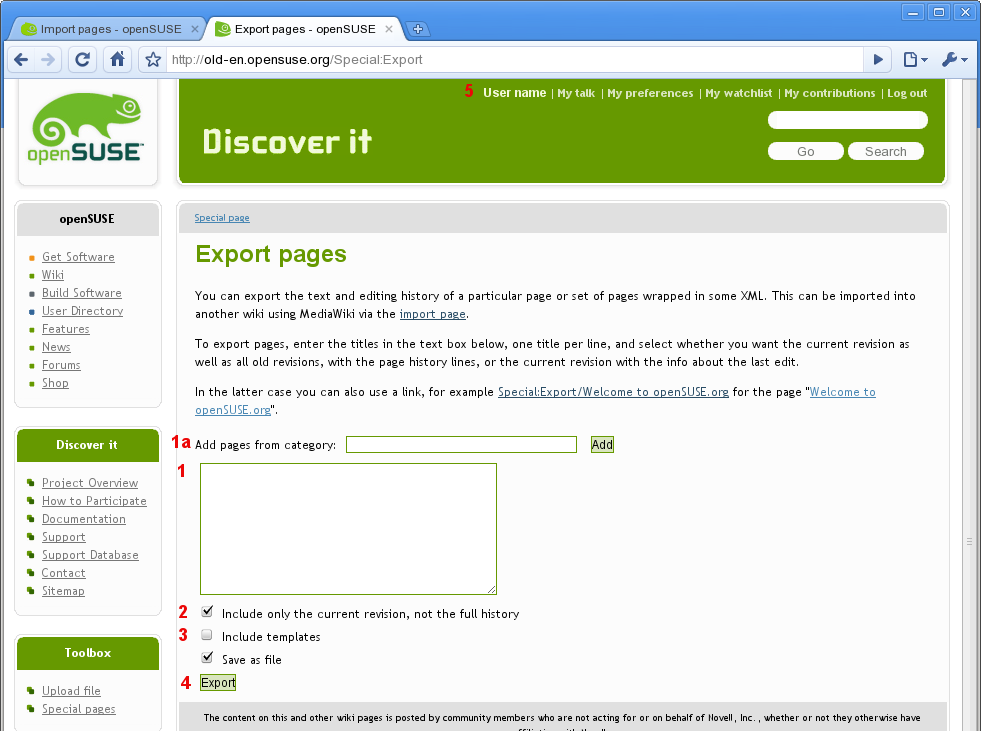
Task: Open Forums sidebar link
Action: click(x=61, y=365)
